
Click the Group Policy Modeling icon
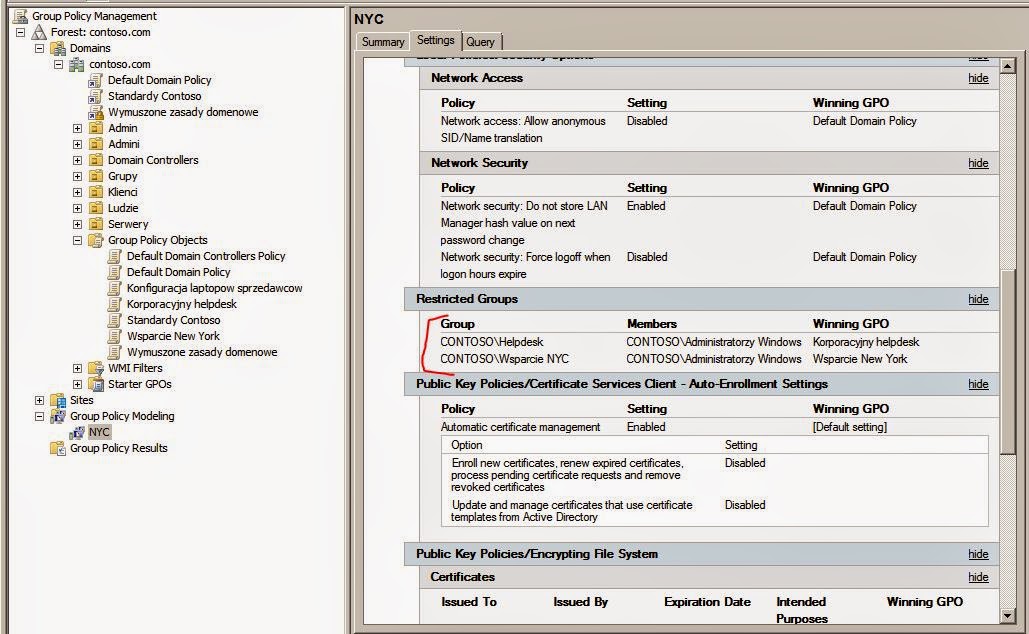[x=58, y=416]
